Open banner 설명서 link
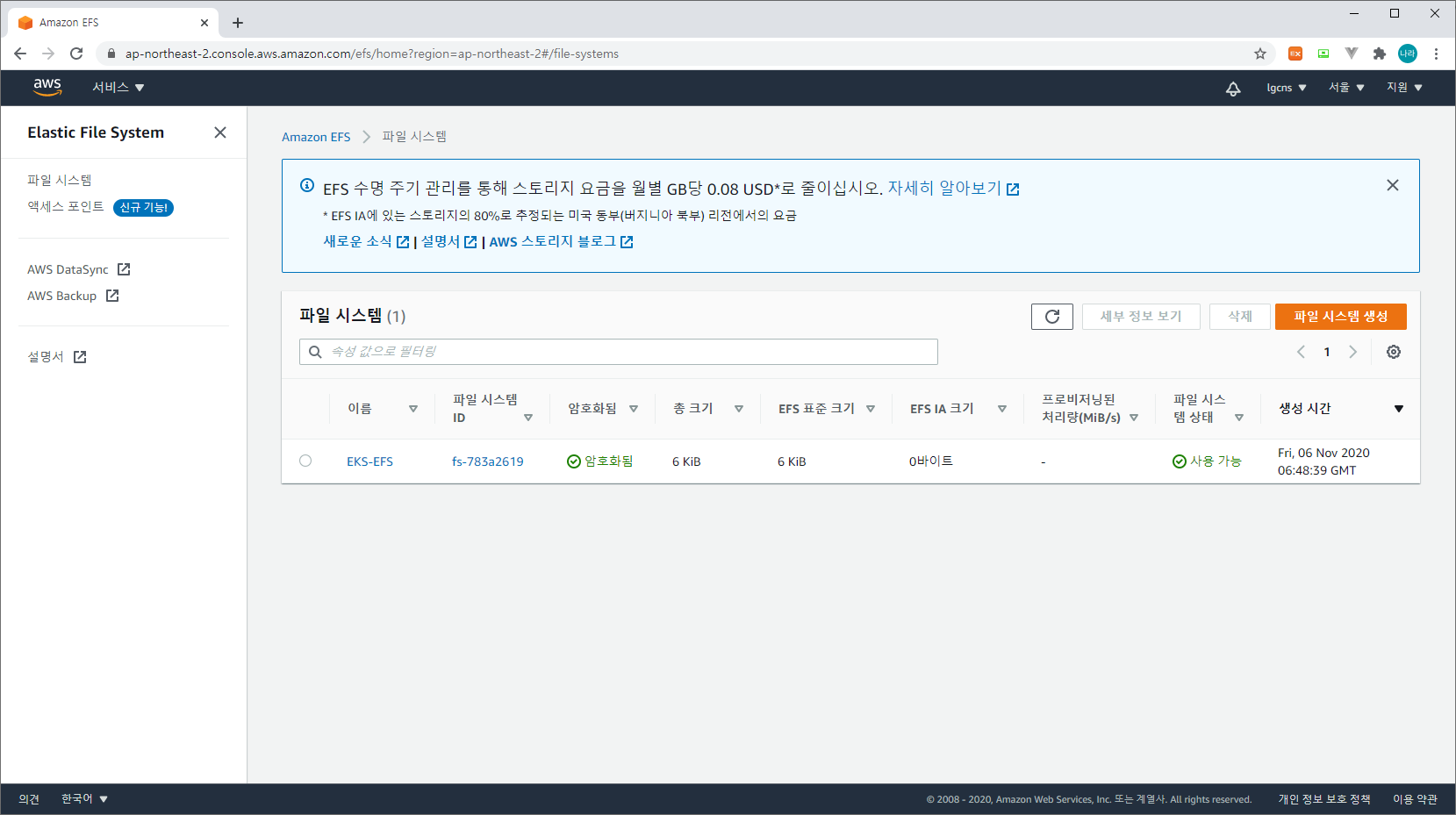The width and height of the screenshot is (1456, 815). pyautogui.click(x=448, y=241)
